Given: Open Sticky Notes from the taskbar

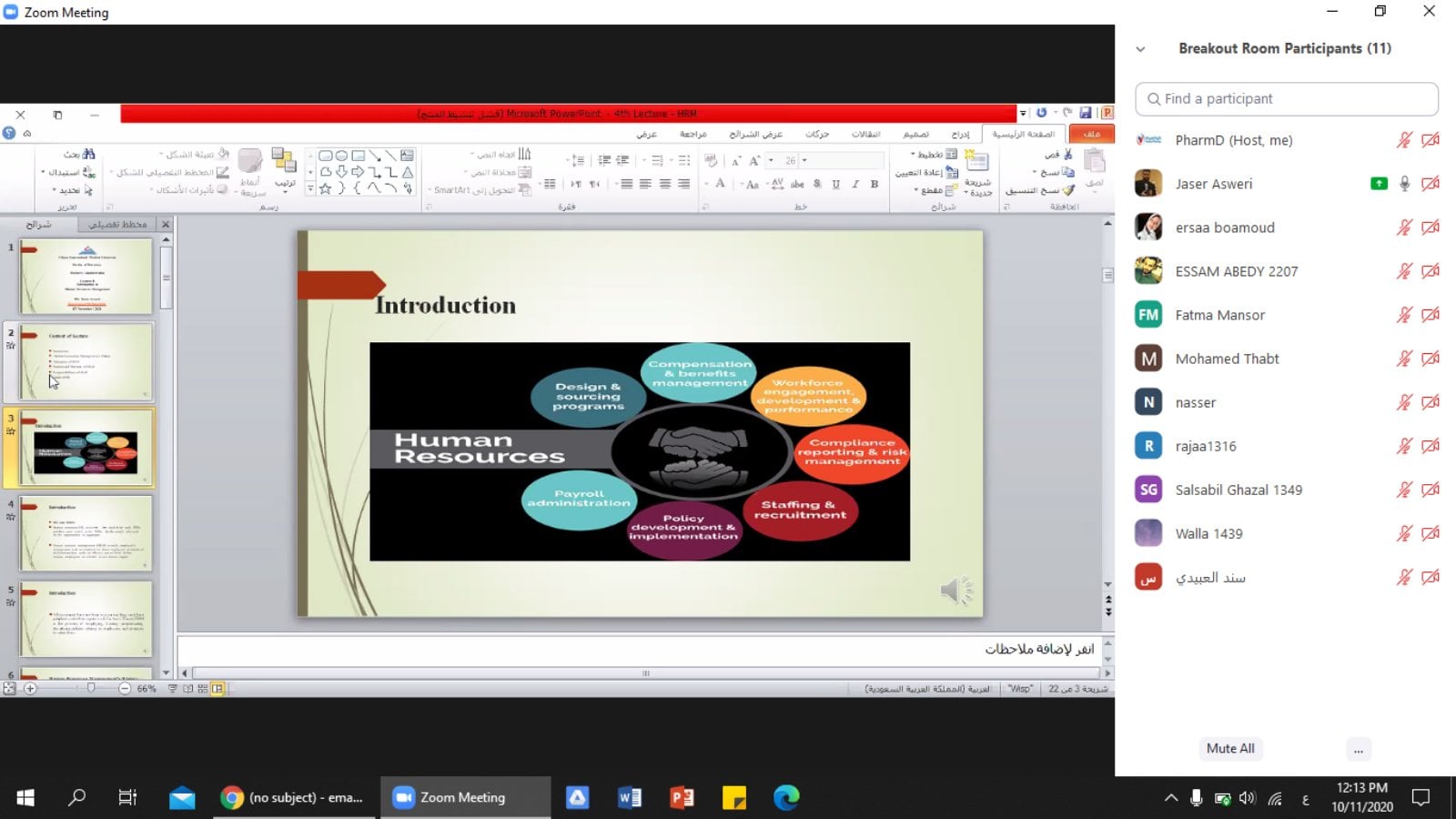Looking at the screenshot, I should pos(734,798).
